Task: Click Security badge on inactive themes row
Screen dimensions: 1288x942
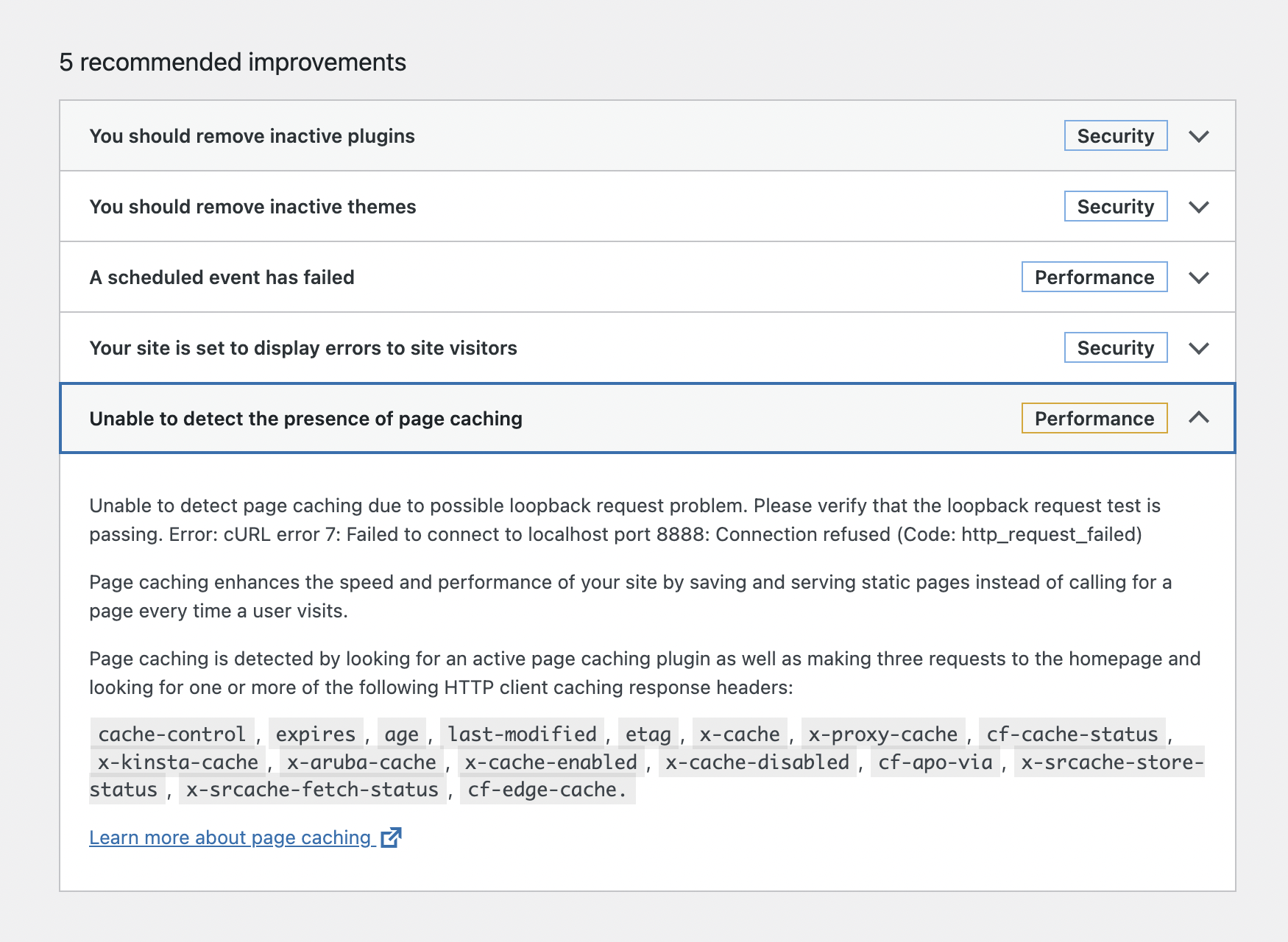Action: pyautogui.click(x=1115, y=207)
